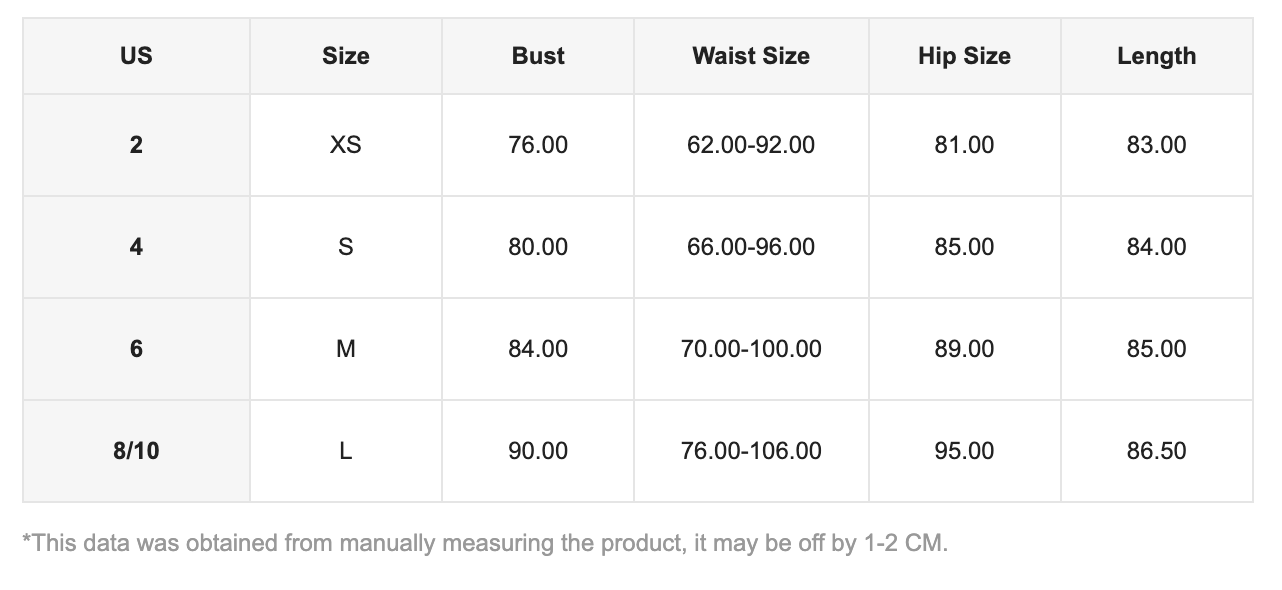
Task: Click the US column header
Action: [136, 56]
